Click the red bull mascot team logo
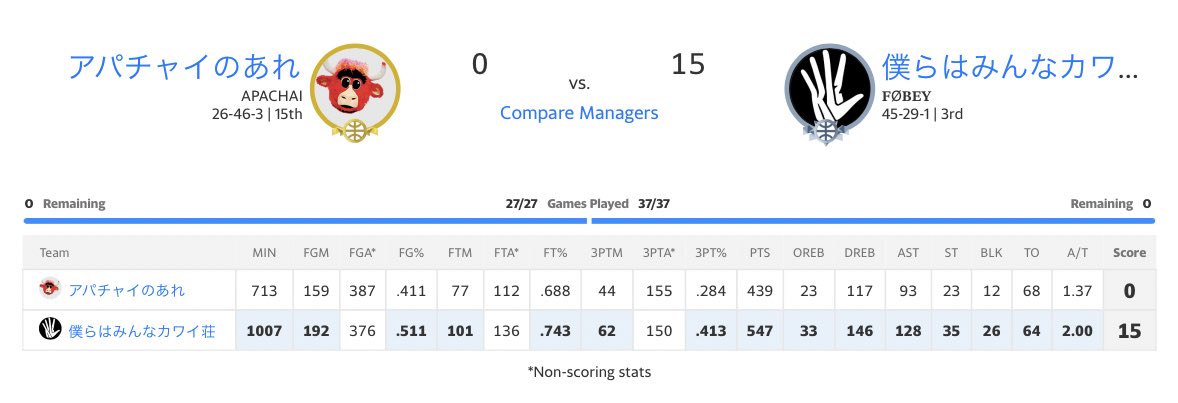This screenshot has width=1178, height=403. 355,88
